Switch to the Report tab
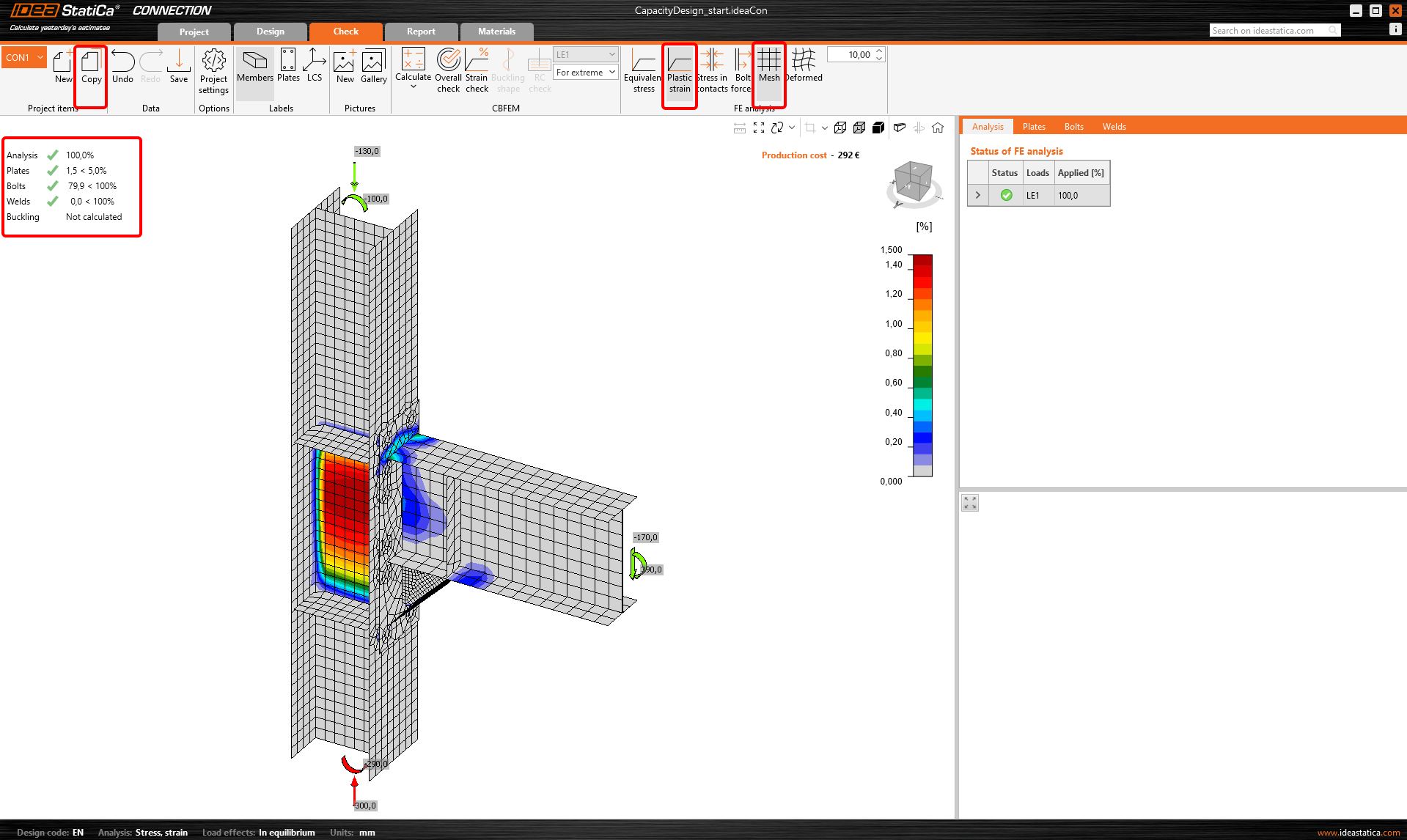Viewport: 1407px width, 840px height. 421,32
